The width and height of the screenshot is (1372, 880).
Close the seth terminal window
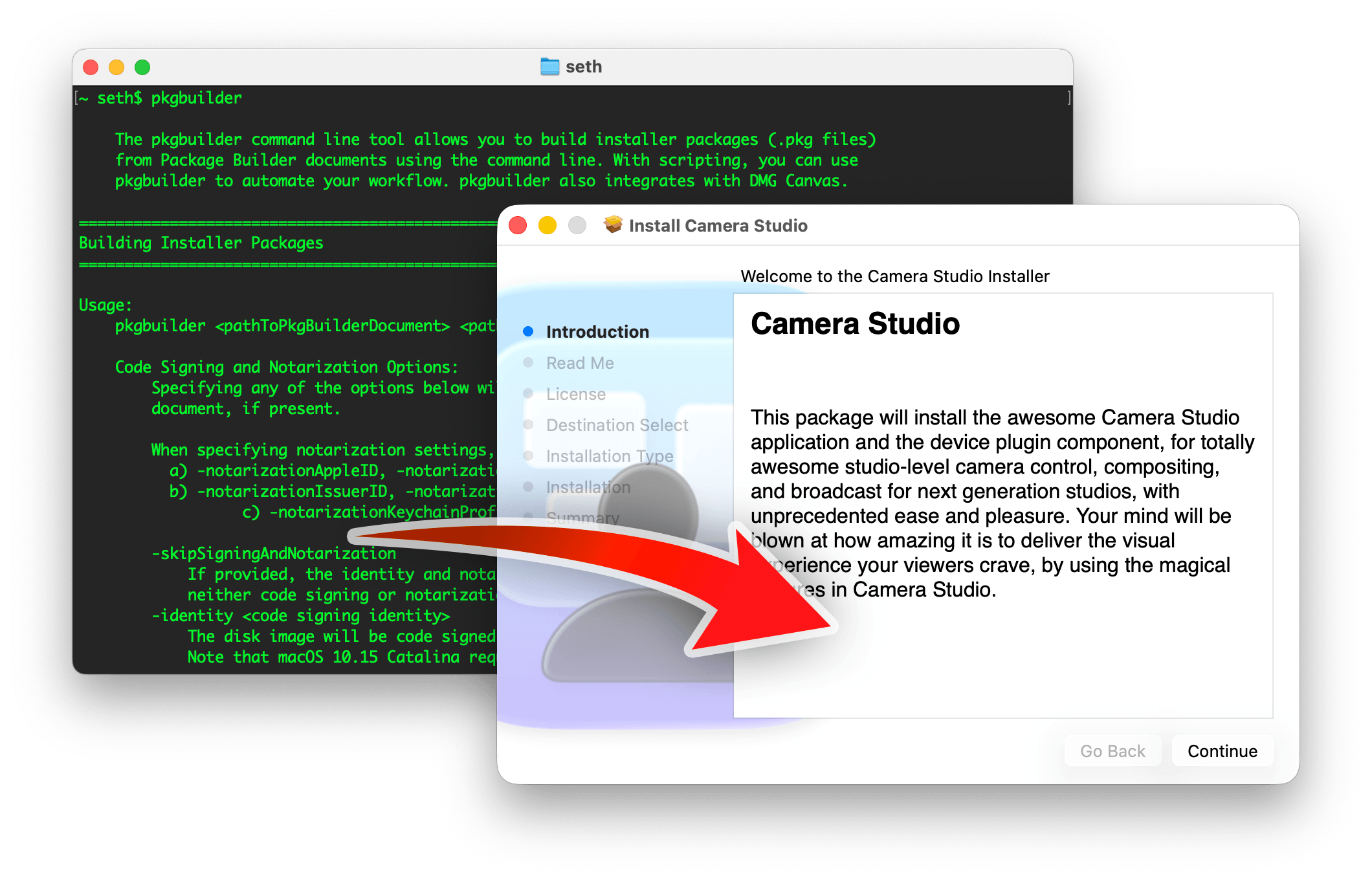91,67
